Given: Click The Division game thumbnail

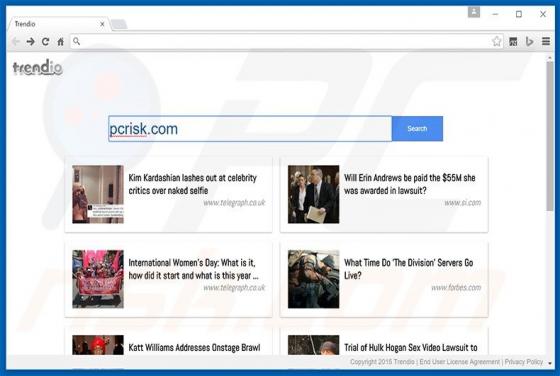Looking at the screenshot, I should tap(314, 279).
